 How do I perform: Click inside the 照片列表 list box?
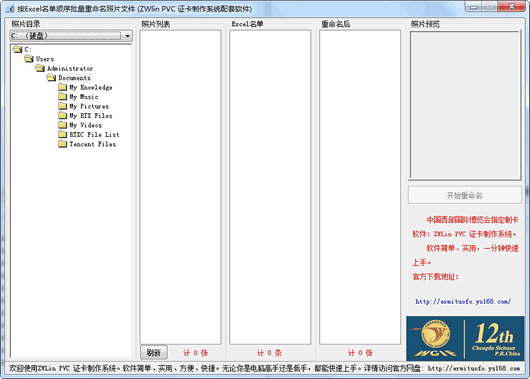click(x=180, y=187)
